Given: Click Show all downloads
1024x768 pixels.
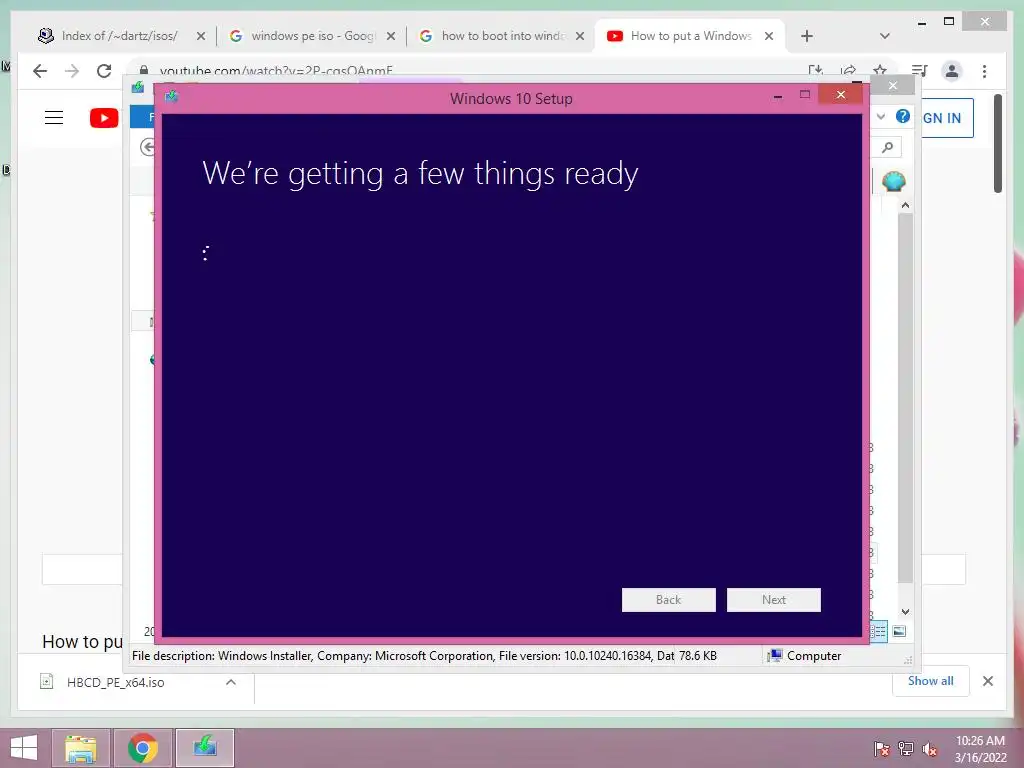Looking at the screenshot, I should (930, 681).
